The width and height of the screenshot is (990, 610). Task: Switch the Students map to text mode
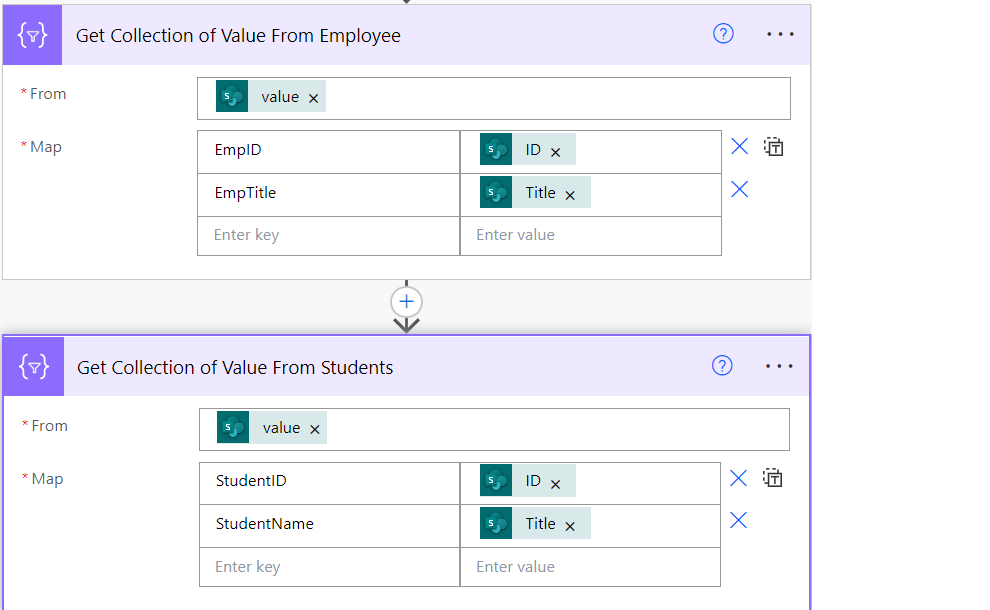pos(772,478)
